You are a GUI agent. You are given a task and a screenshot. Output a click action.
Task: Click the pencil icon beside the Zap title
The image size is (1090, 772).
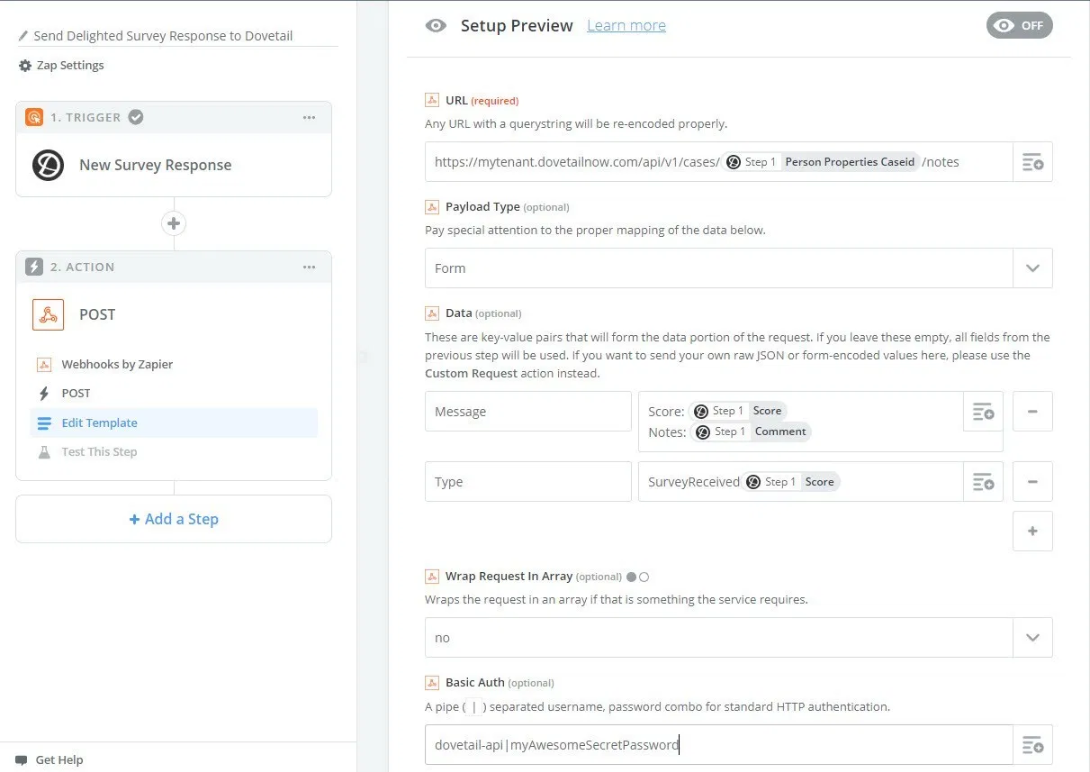(x=24, y=36)
